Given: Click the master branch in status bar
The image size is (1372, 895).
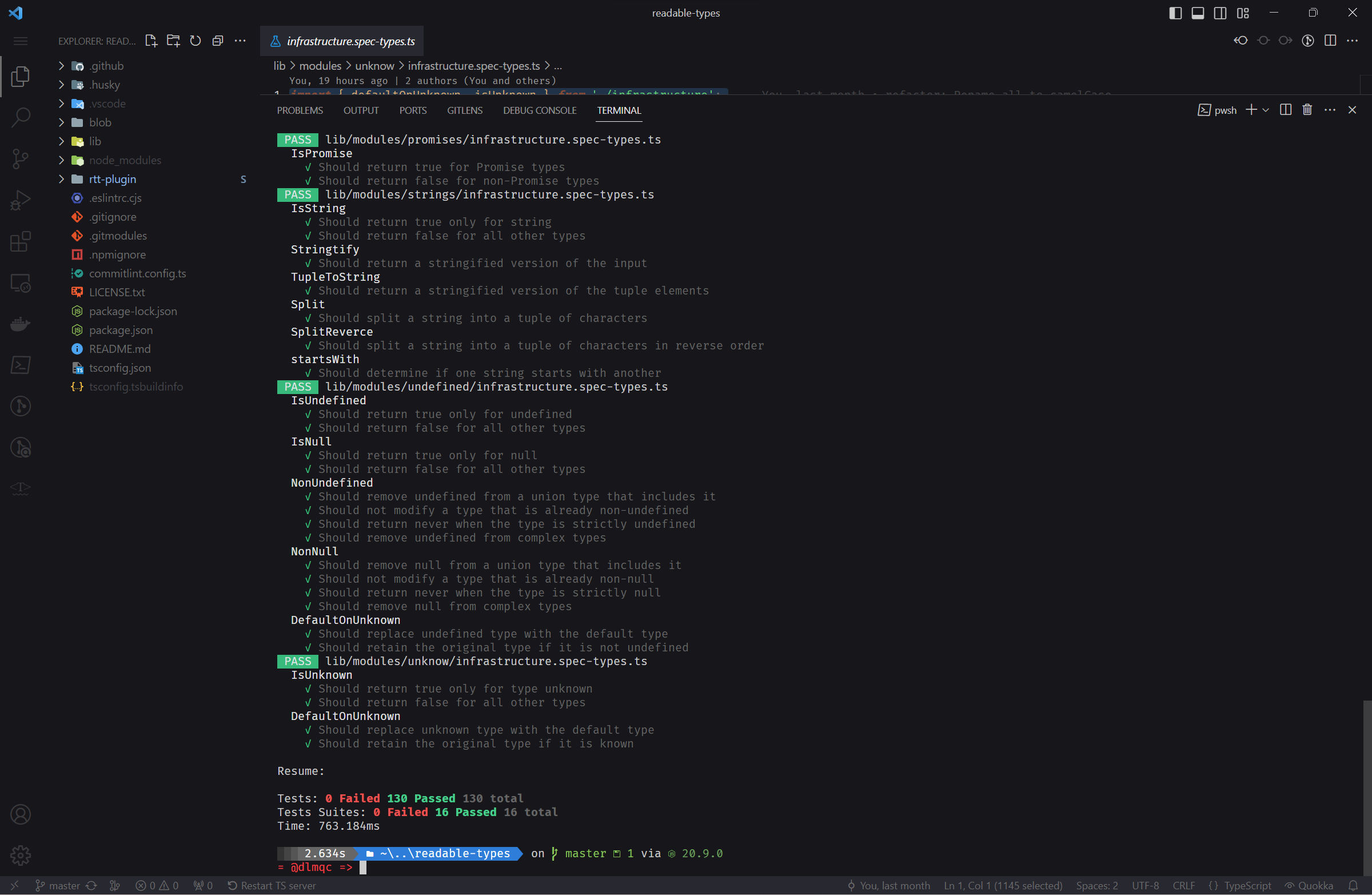Looking at the screenshot, I should [58, 885].
